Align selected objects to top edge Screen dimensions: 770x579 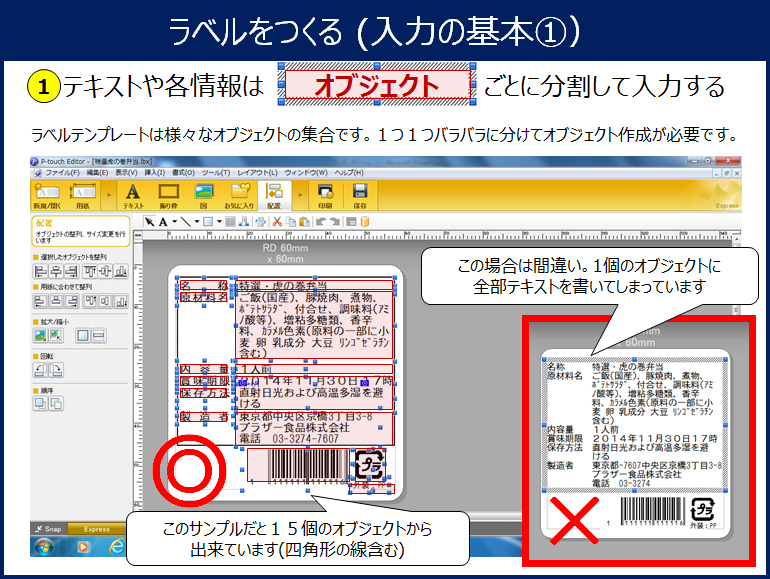tap(89, 271)
